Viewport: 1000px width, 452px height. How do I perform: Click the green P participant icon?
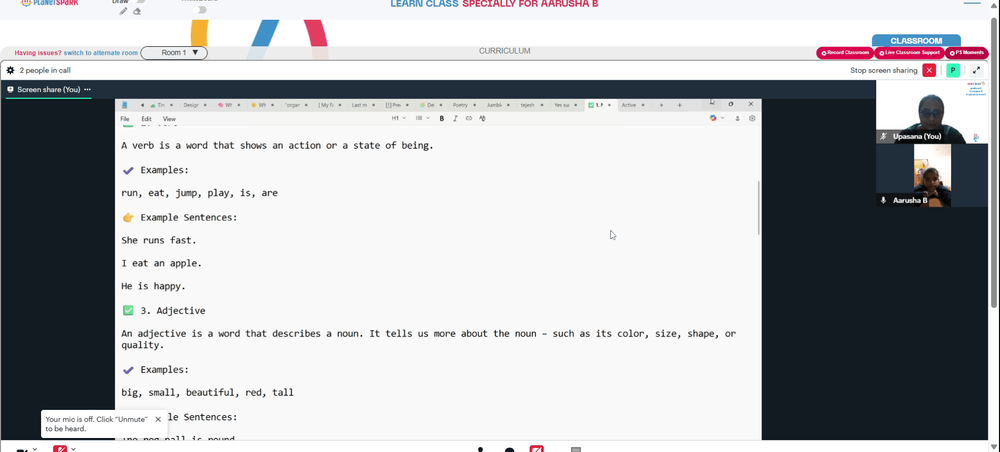click(x=953, y=70)
